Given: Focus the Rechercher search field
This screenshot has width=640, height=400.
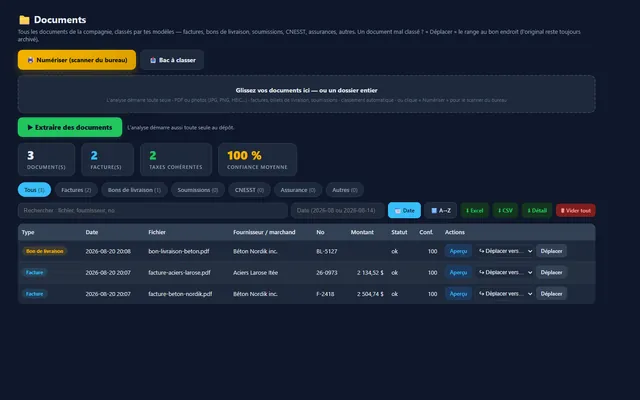Looking at the screenshot, I should 153,211.
